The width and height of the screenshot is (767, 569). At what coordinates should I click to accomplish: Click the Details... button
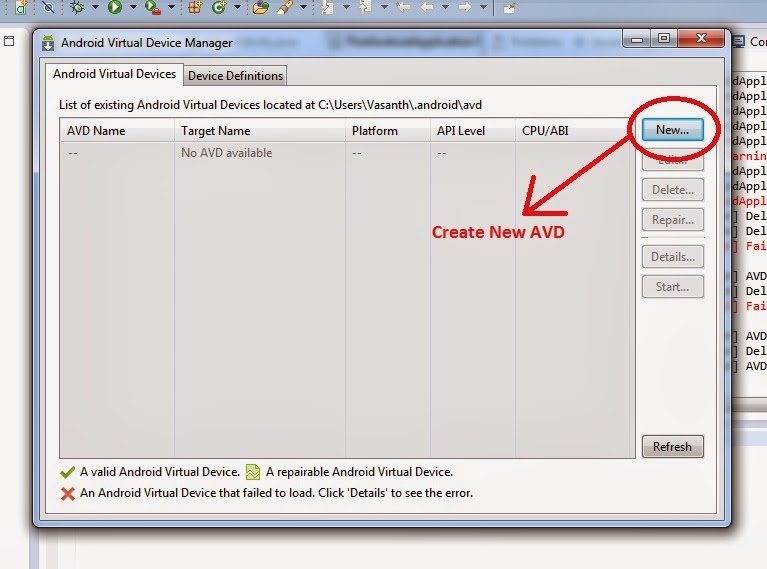673,257
